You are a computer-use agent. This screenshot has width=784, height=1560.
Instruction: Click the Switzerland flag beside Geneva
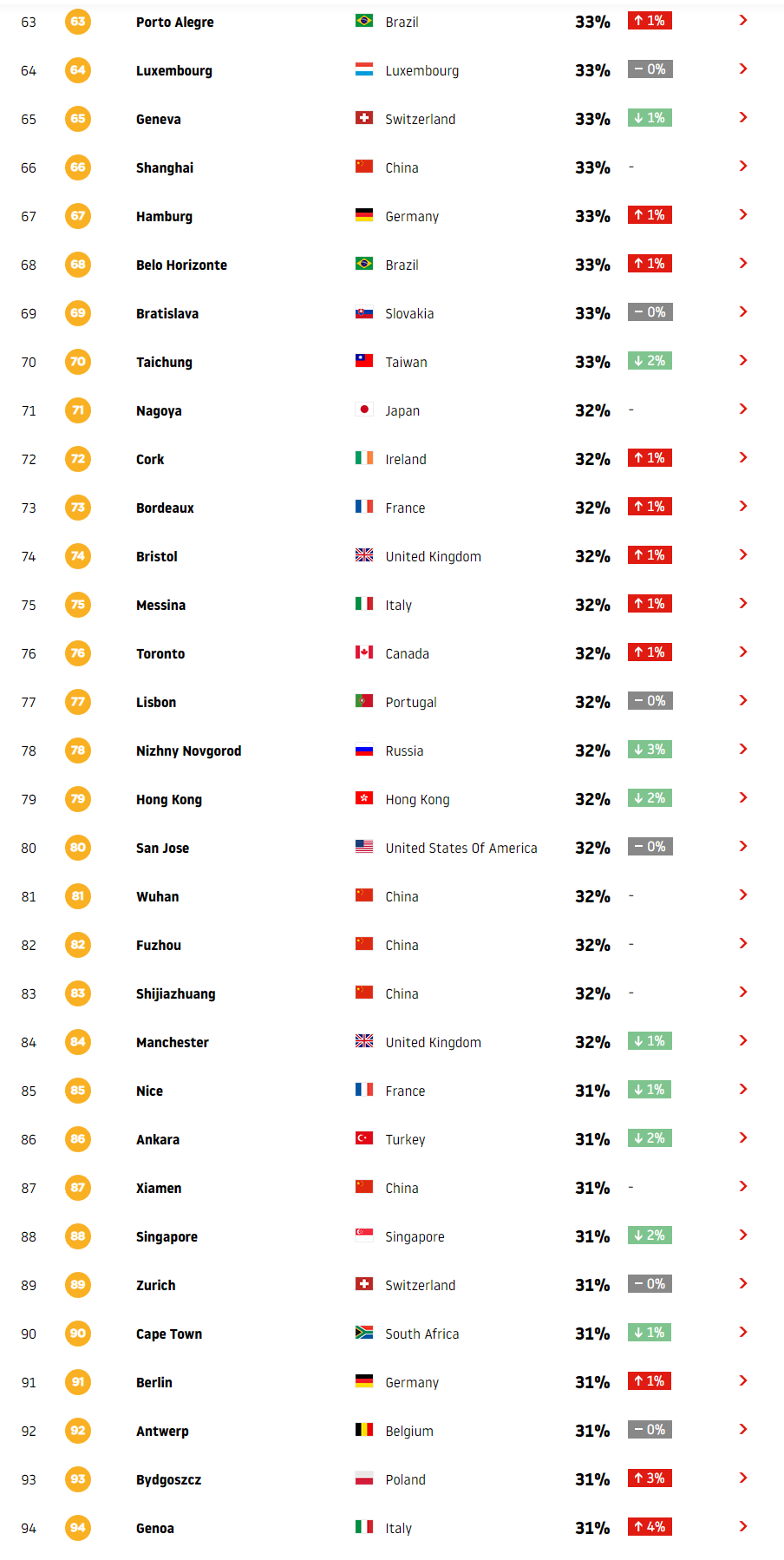364,118
